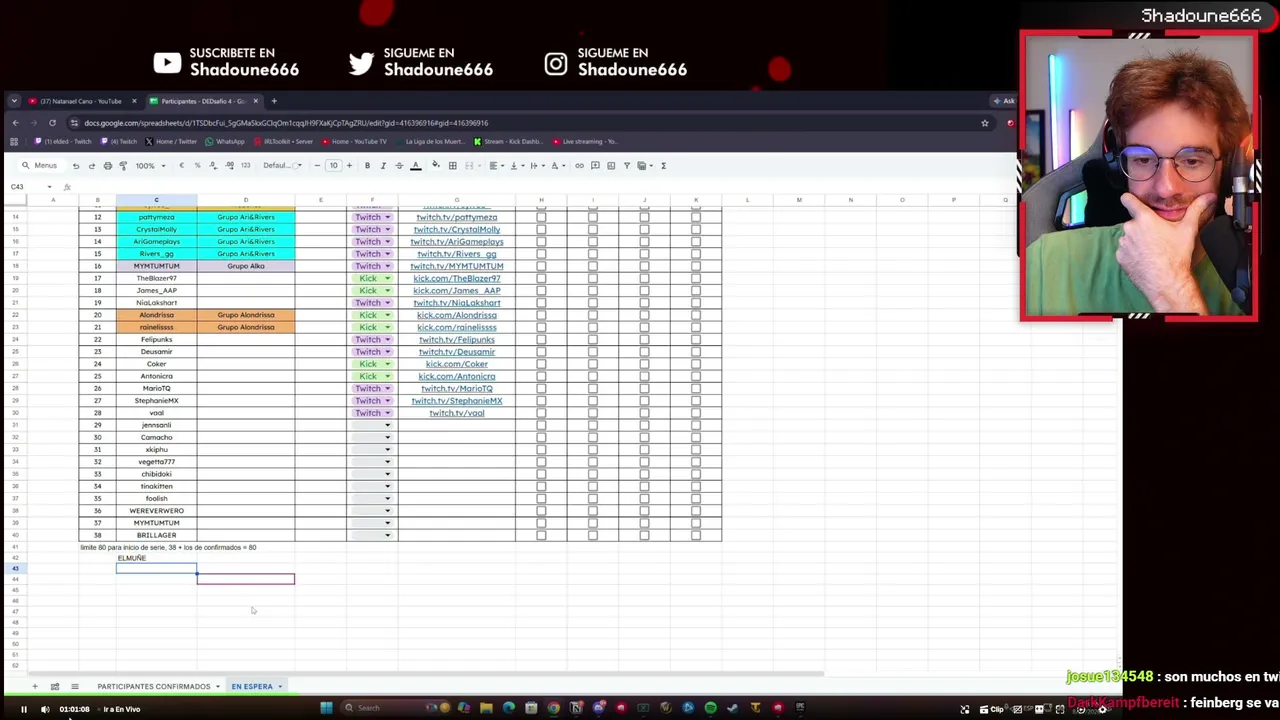Open cell borders tool
Viewport: 1280px width, 720px height.
point(452,166)
